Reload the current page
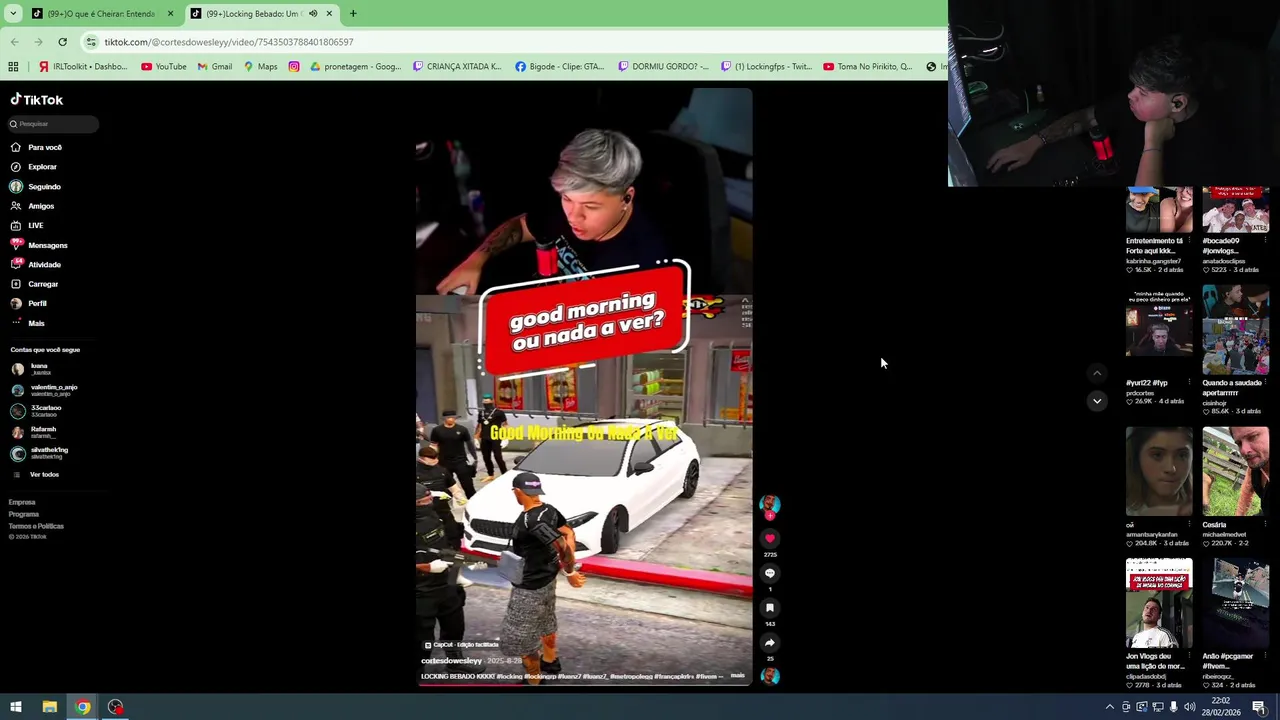 click(62, 42)
